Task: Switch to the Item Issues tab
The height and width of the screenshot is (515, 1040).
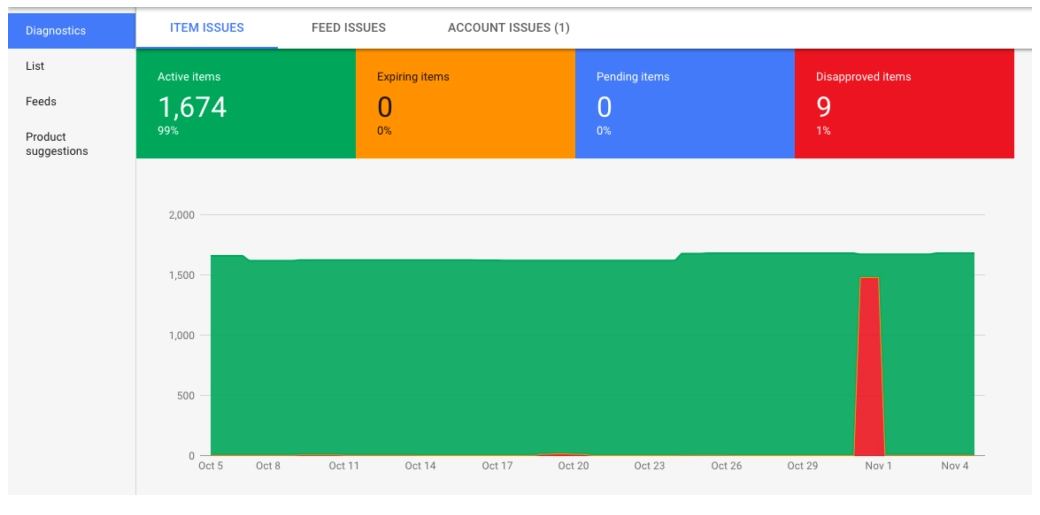Action: pyautogui.click(x=207, y=28)
